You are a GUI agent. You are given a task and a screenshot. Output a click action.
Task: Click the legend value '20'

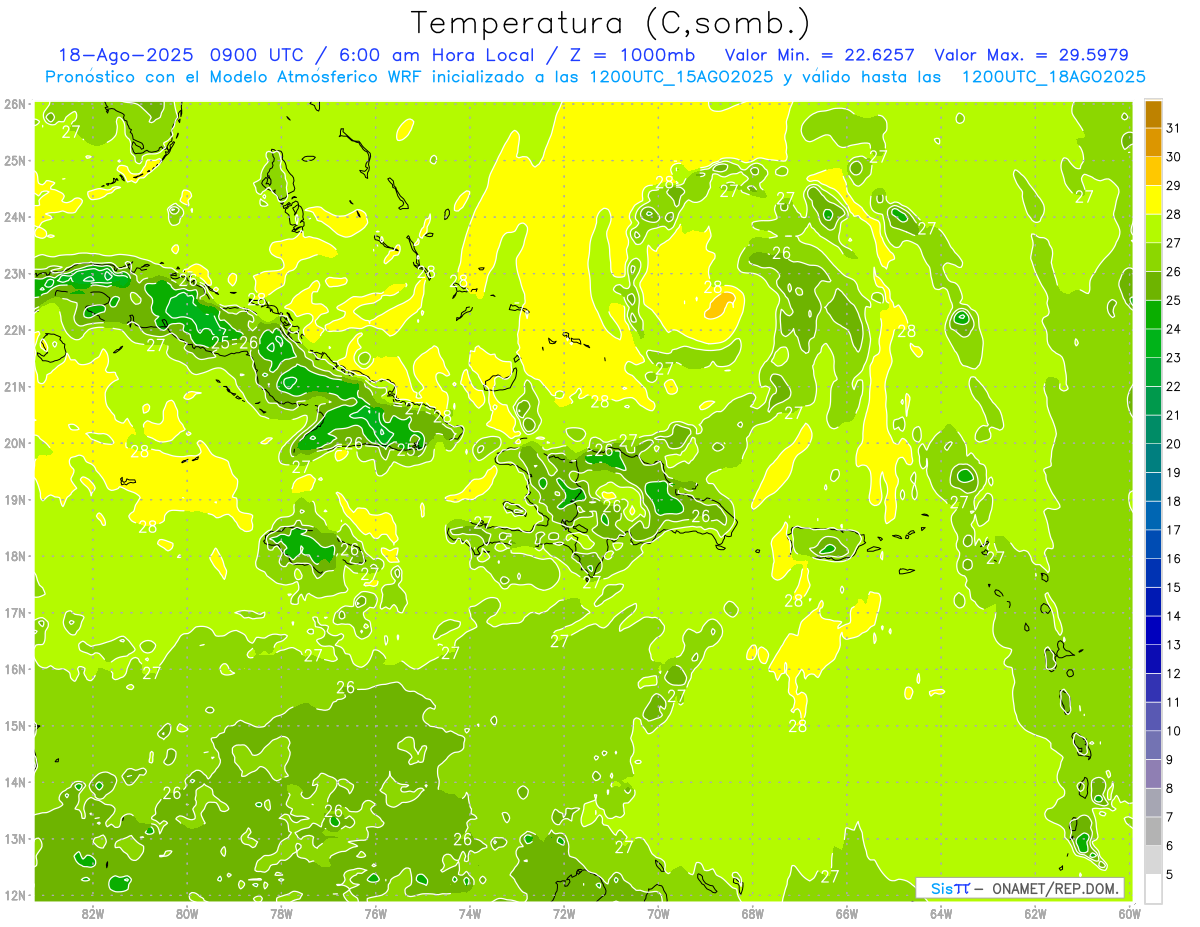[x=1174, y=444]
